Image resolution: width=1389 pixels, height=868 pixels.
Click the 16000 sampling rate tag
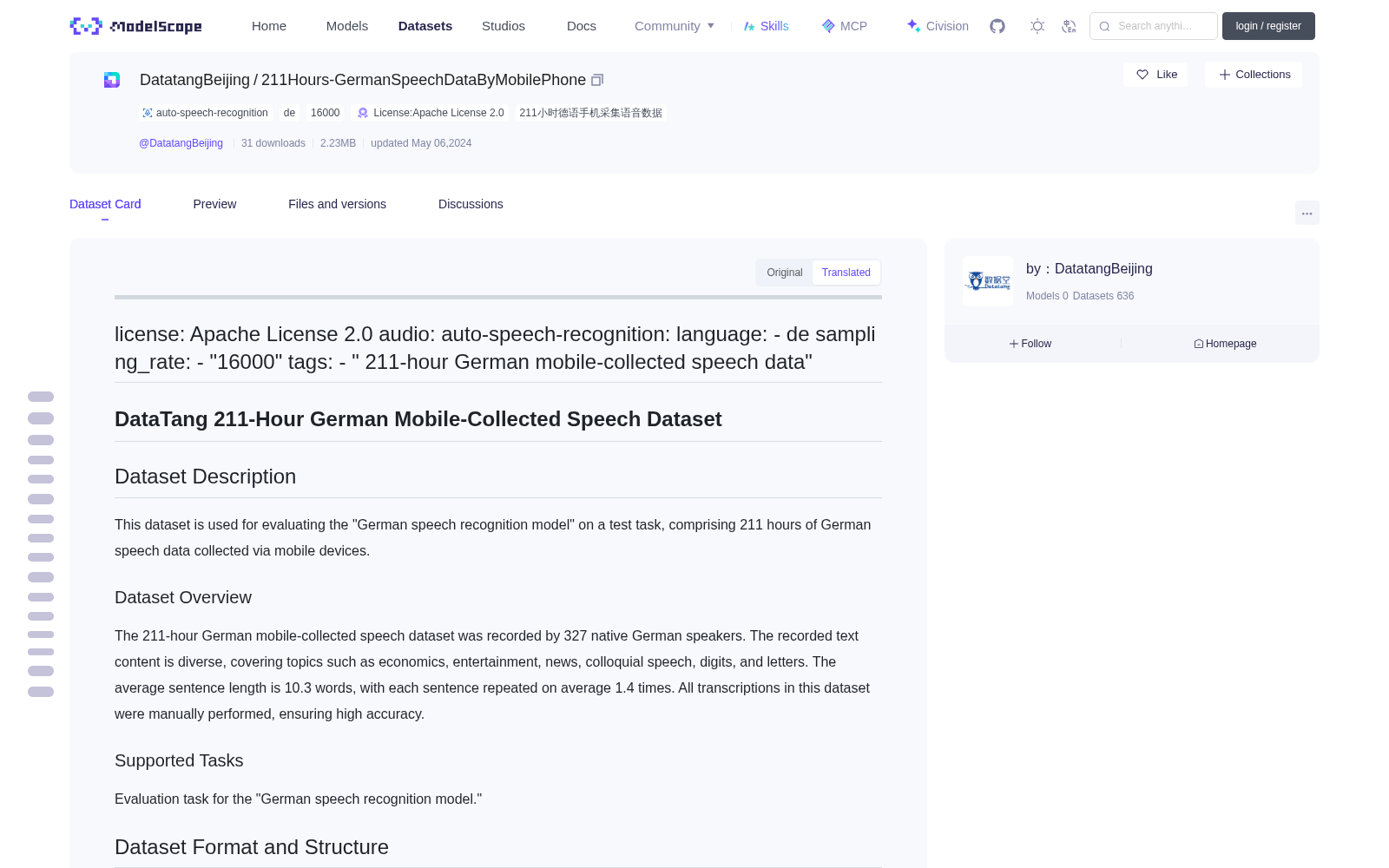click(326, 113)
